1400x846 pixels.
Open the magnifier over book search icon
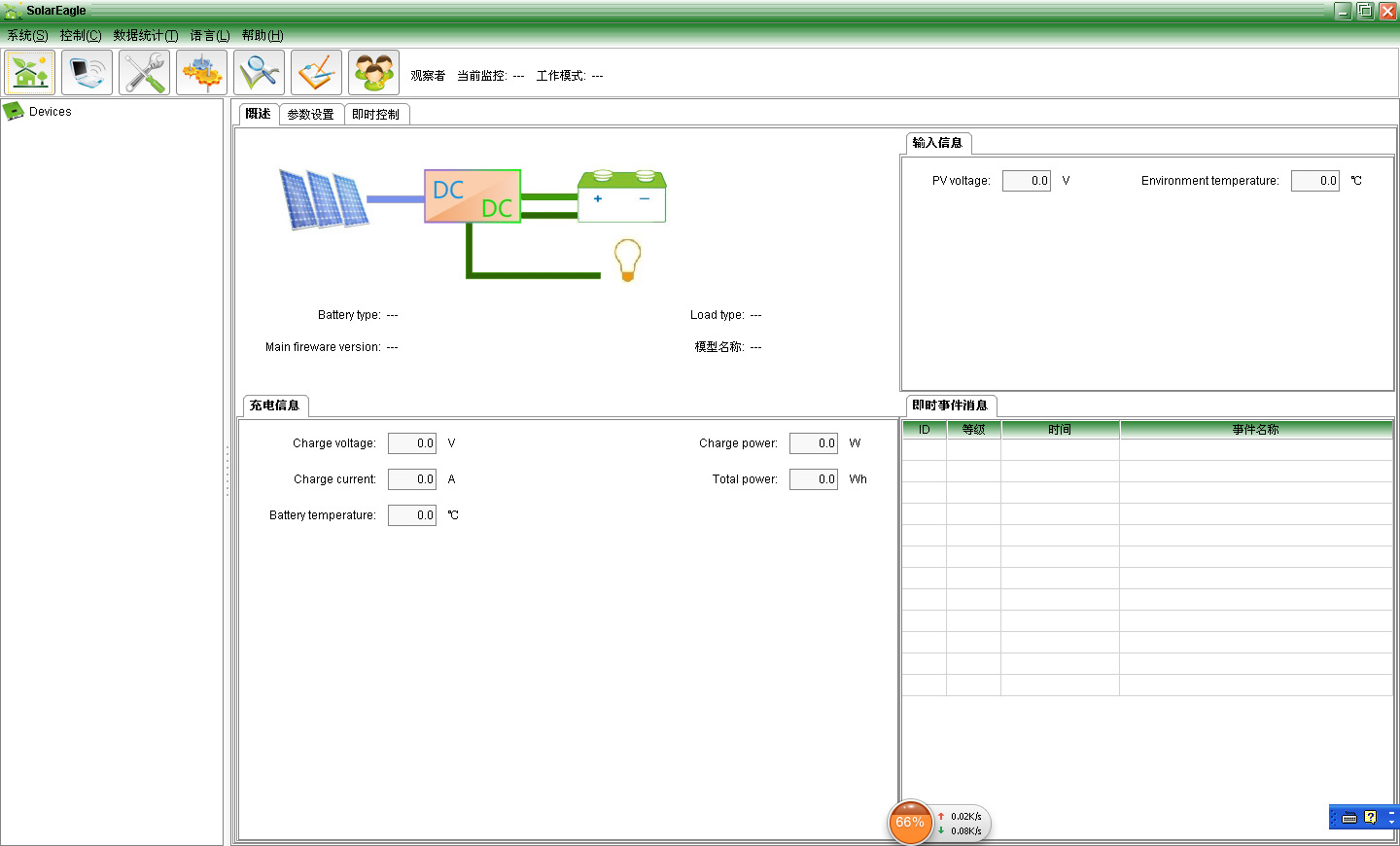coord(260,73)
